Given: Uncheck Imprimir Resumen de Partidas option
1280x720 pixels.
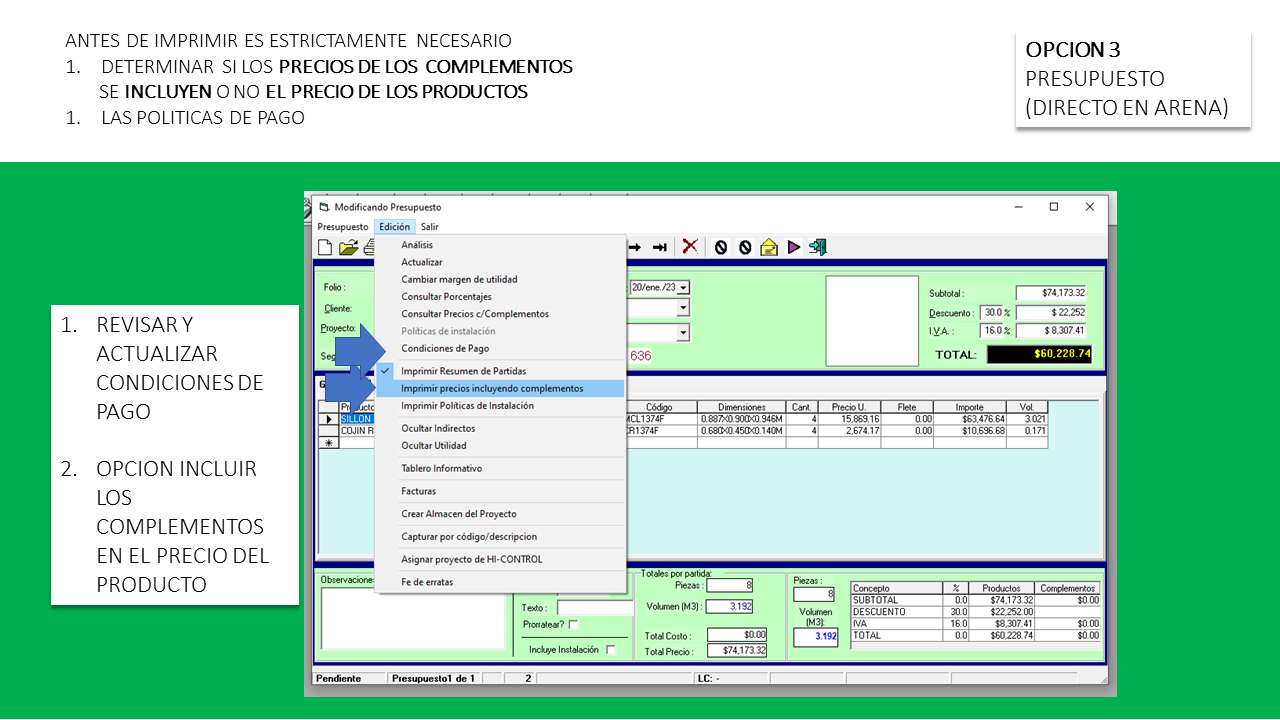Looking at the screenshot, I should [x=463, y=371].
